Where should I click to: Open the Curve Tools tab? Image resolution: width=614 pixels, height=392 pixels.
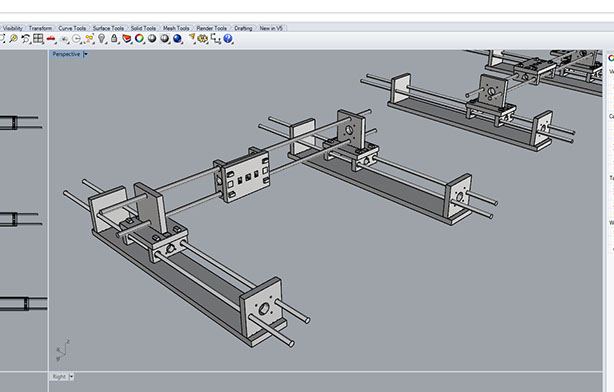point(72,28)
